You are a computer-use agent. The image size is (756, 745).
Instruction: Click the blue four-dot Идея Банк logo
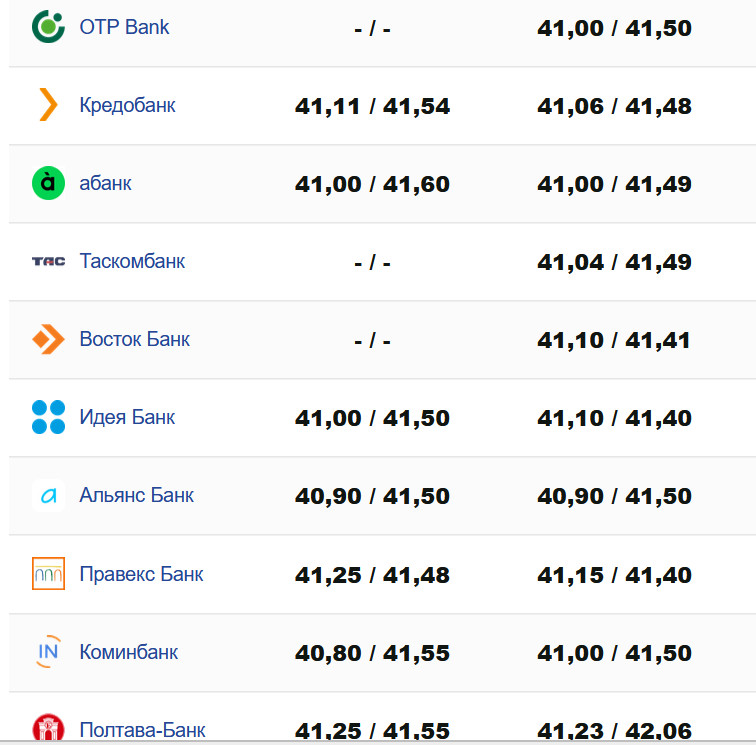(x=48, y=417)
